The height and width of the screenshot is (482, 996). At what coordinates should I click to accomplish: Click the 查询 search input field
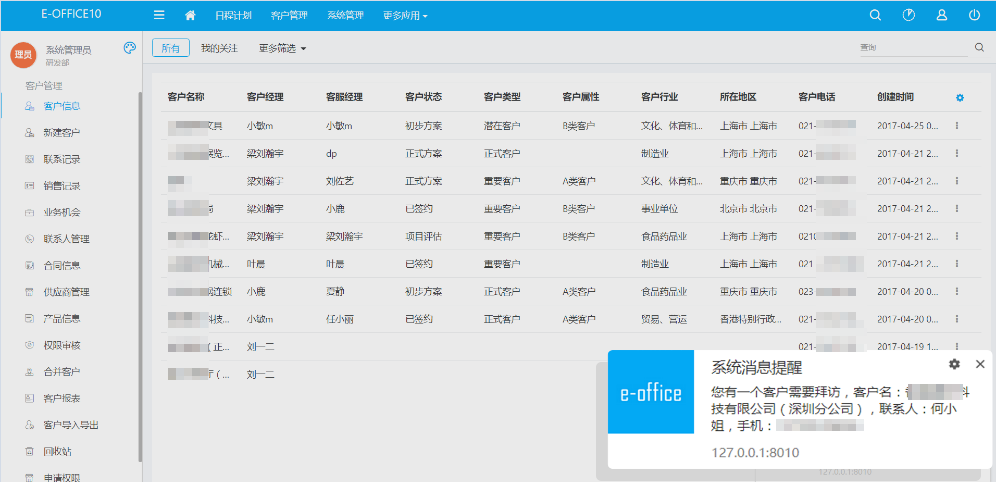(913, 48)
